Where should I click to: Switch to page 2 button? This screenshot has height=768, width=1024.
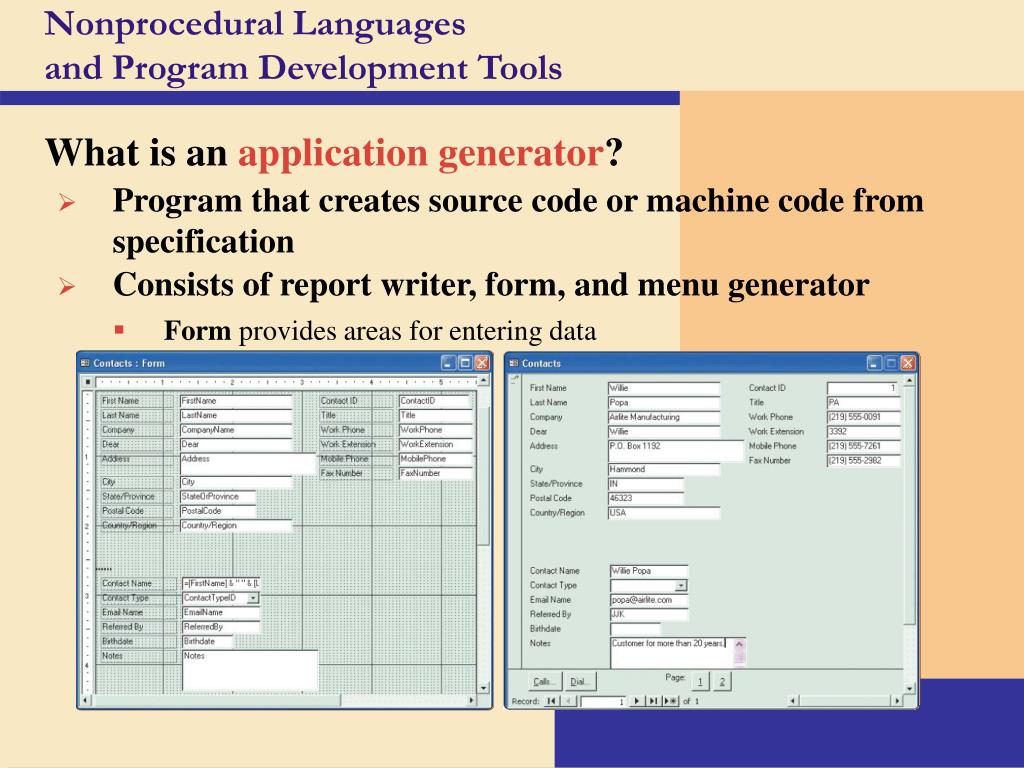click(722, 681)
